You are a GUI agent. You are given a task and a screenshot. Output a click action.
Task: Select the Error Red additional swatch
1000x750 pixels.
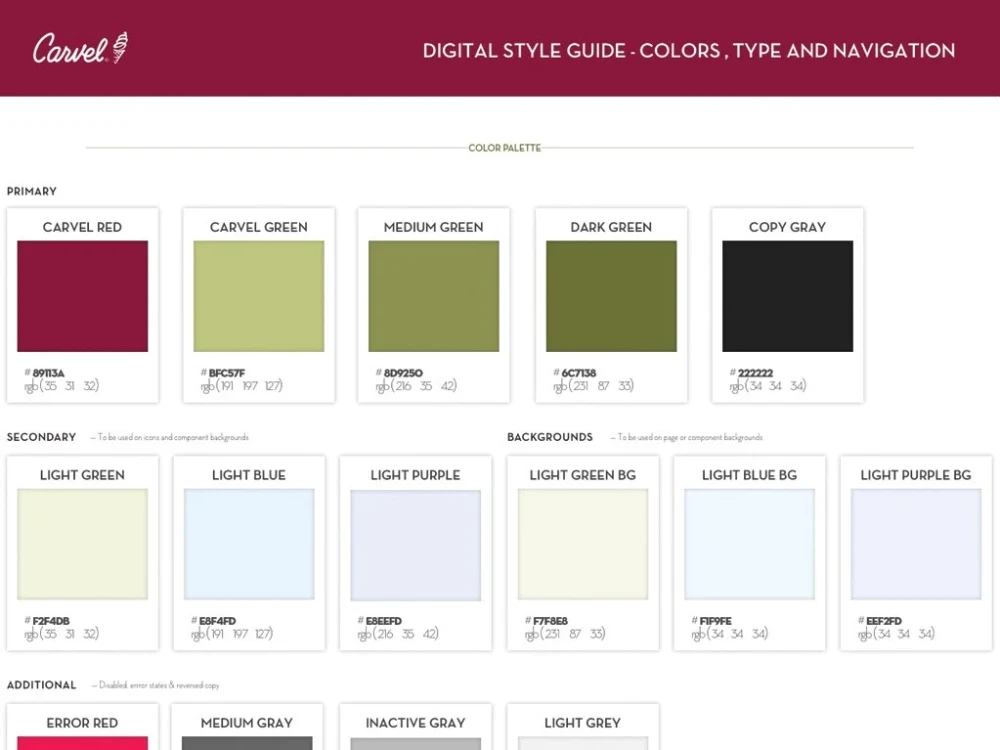coord(82,745)
